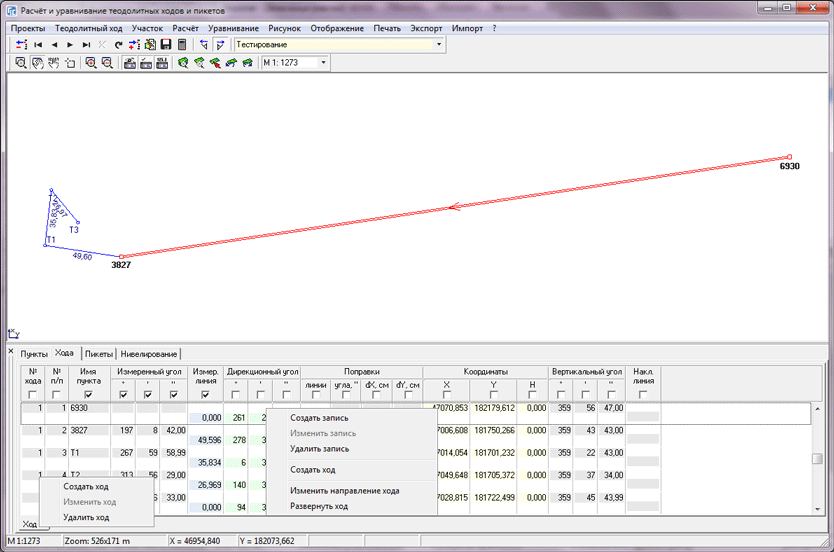834x552 pixels.
Task: Save with the floppy disk icon
Action: click(x=166, y=45)
